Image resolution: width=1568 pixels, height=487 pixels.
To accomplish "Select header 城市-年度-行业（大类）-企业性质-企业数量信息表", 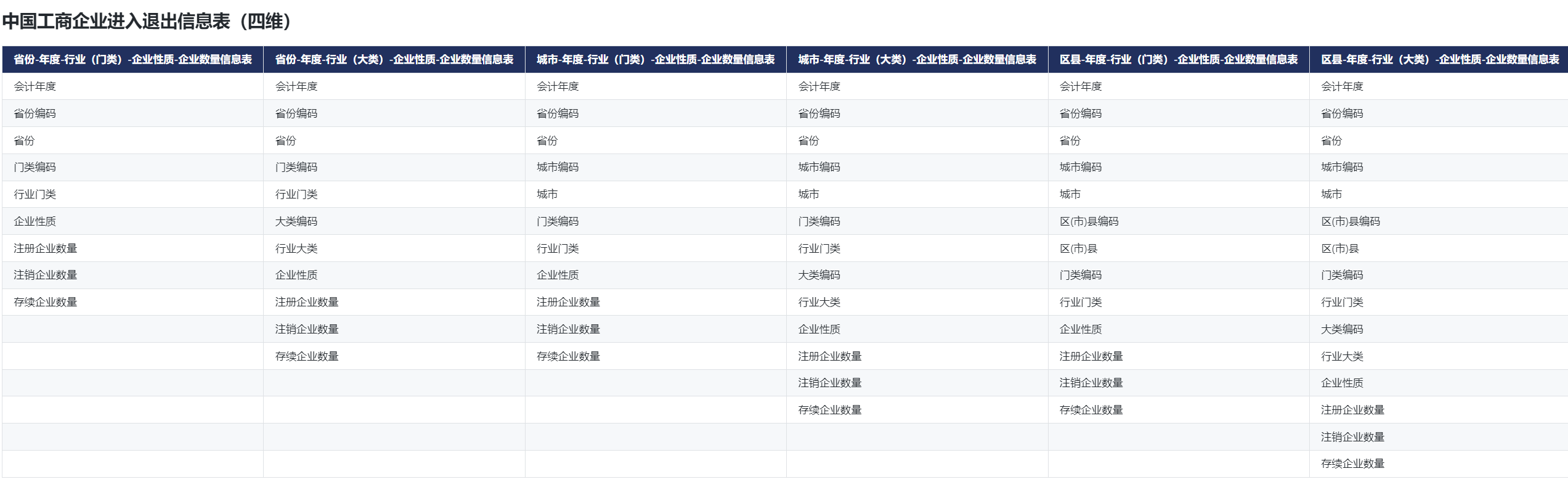I will (917, 59).
